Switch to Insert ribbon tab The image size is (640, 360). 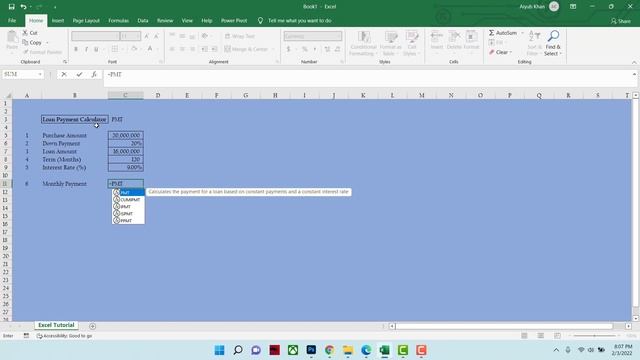58,20
